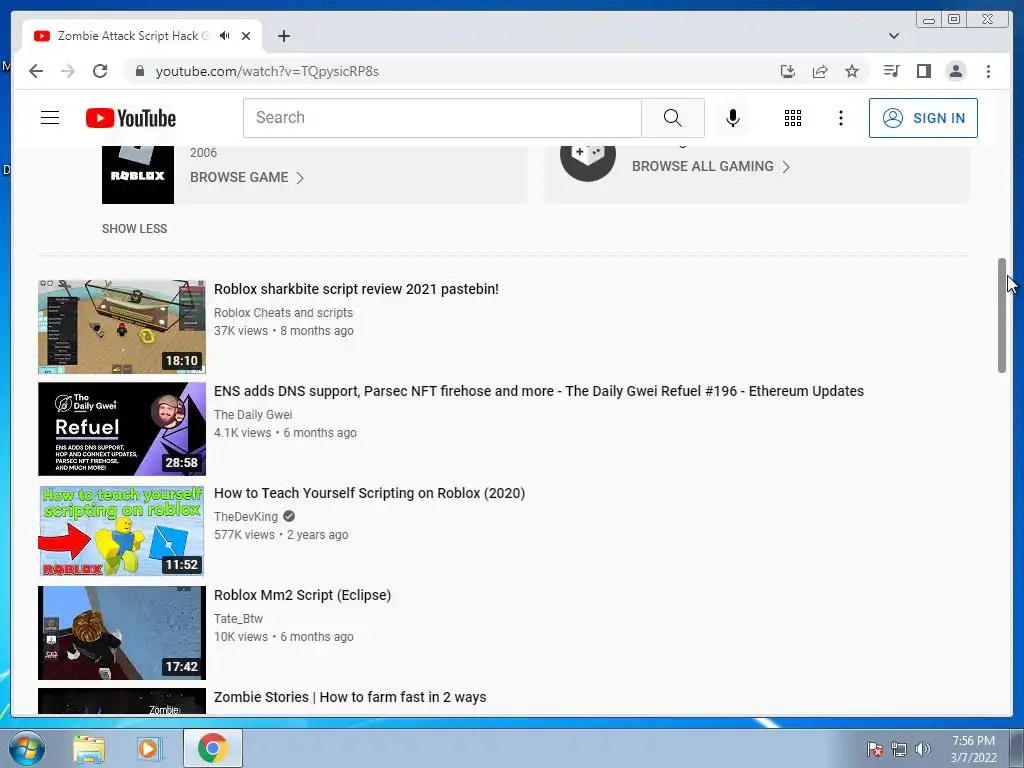Image resolution: width=1024 pixels, height=768 pixels.
Task: Click '577K views' under TheDevKing video
Action: coord(244,535)
